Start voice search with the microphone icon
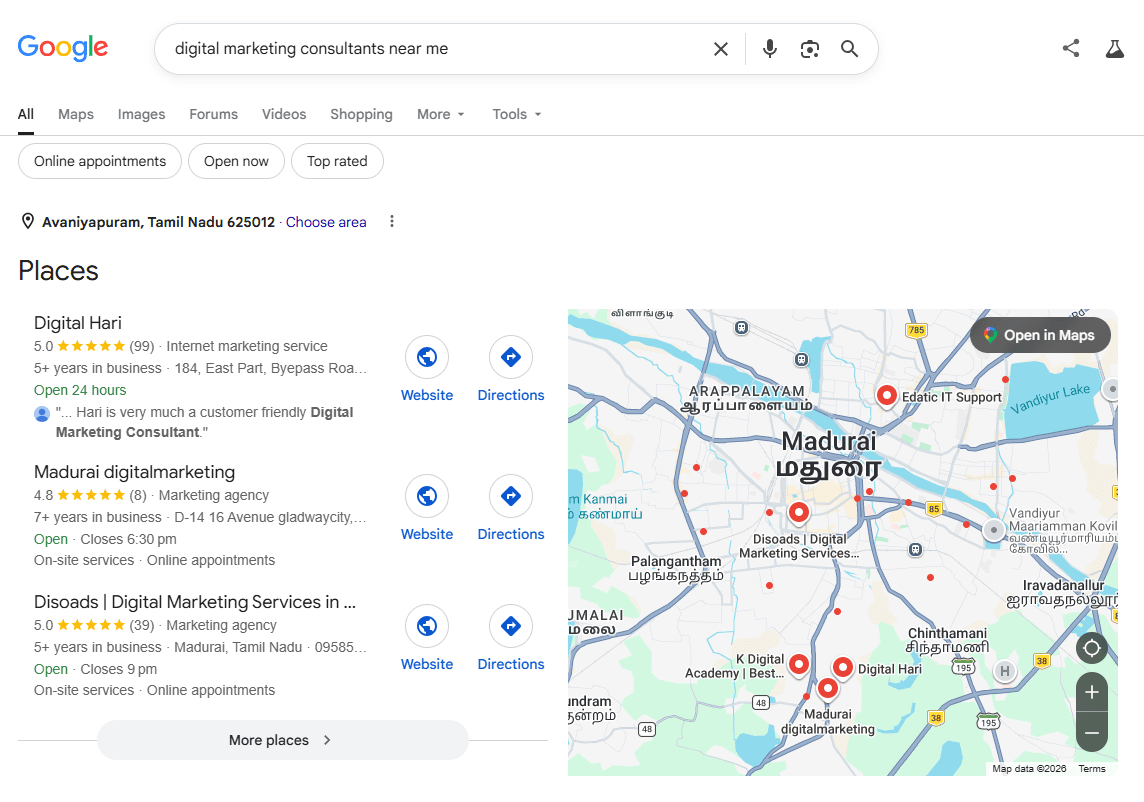Image resolution: width=1144 pixels, height=802 pixels. pyautogui.click(x=769, y=49)
